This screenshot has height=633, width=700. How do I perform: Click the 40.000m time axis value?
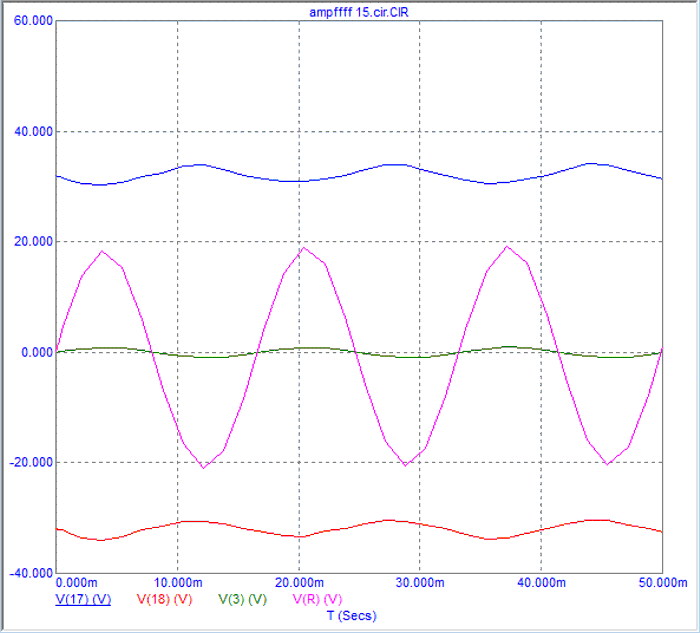click(x=542, y=583)
